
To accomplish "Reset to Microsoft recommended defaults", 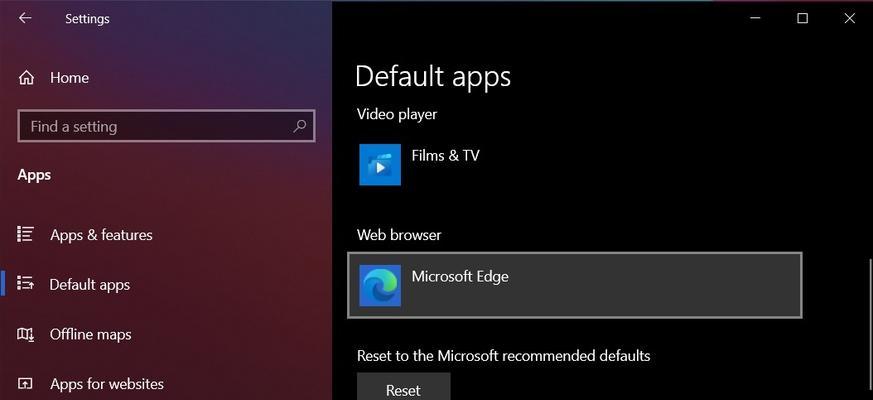I will pos(403,388).
